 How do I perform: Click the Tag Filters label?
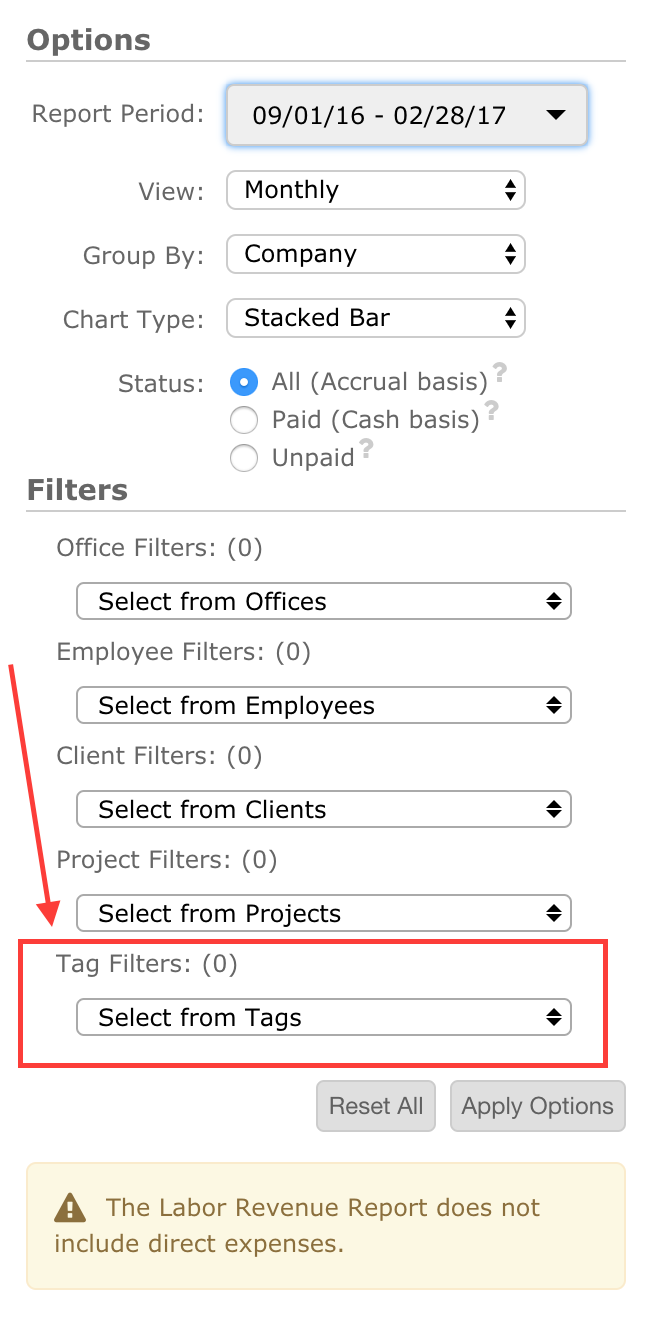(147, 964)
